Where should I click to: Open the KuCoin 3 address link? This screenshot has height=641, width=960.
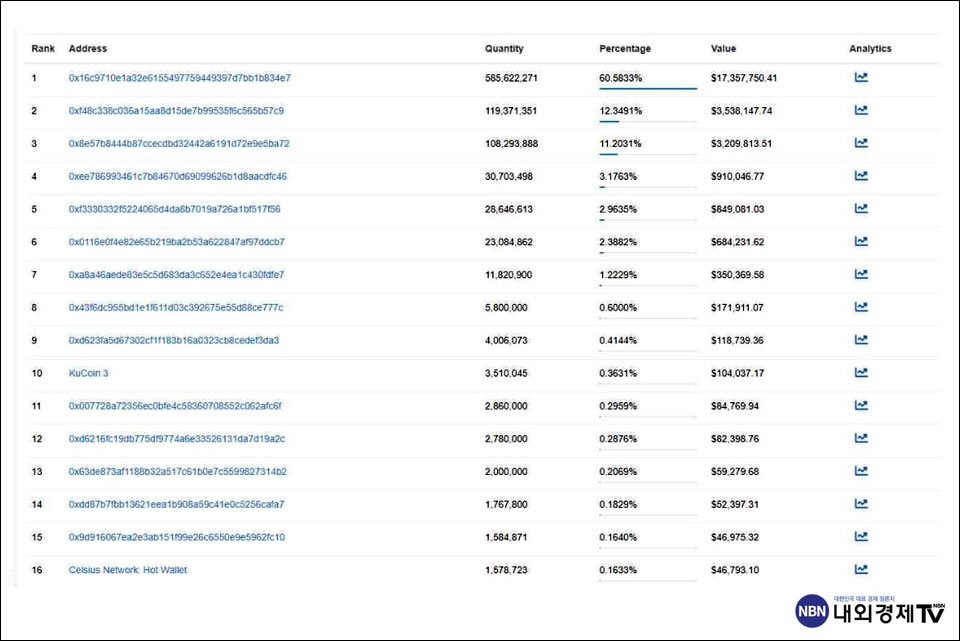pyautogui.click(x=88, y=373)
